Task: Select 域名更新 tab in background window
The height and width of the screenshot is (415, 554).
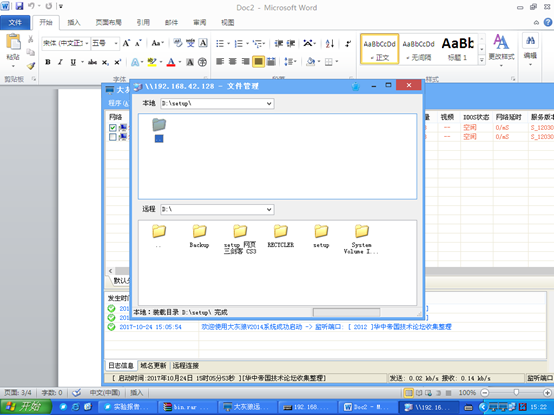Action: 153,366
